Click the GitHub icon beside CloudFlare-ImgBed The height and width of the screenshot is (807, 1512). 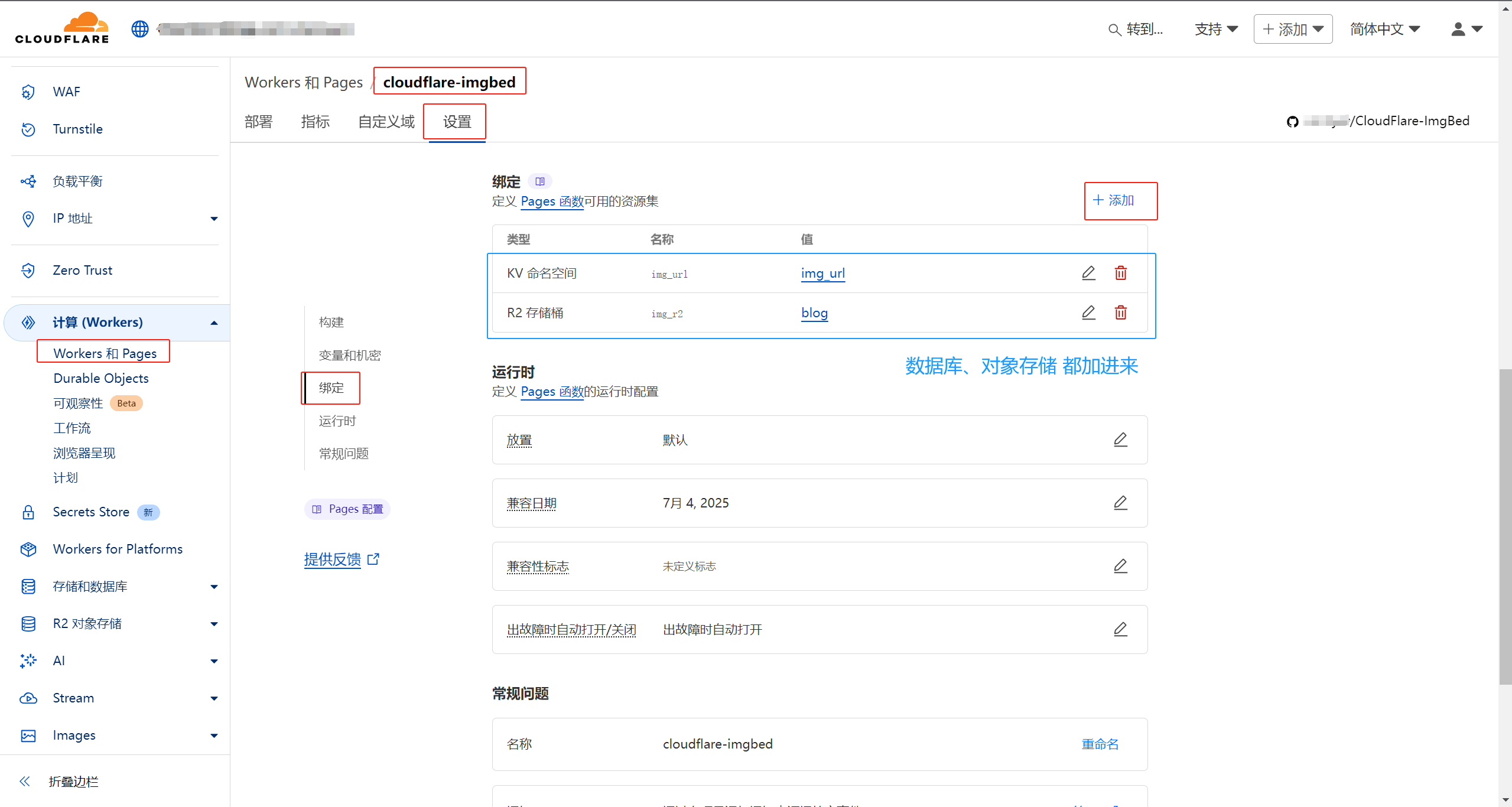[1293, 122]
